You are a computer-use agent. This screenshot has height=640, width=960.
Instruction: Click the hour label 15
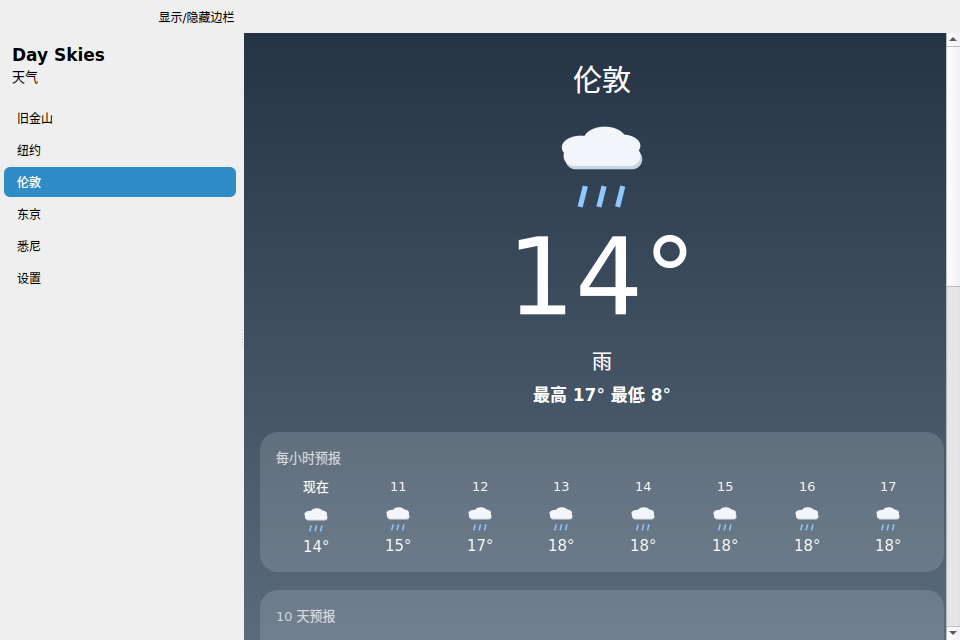(725, 486)
